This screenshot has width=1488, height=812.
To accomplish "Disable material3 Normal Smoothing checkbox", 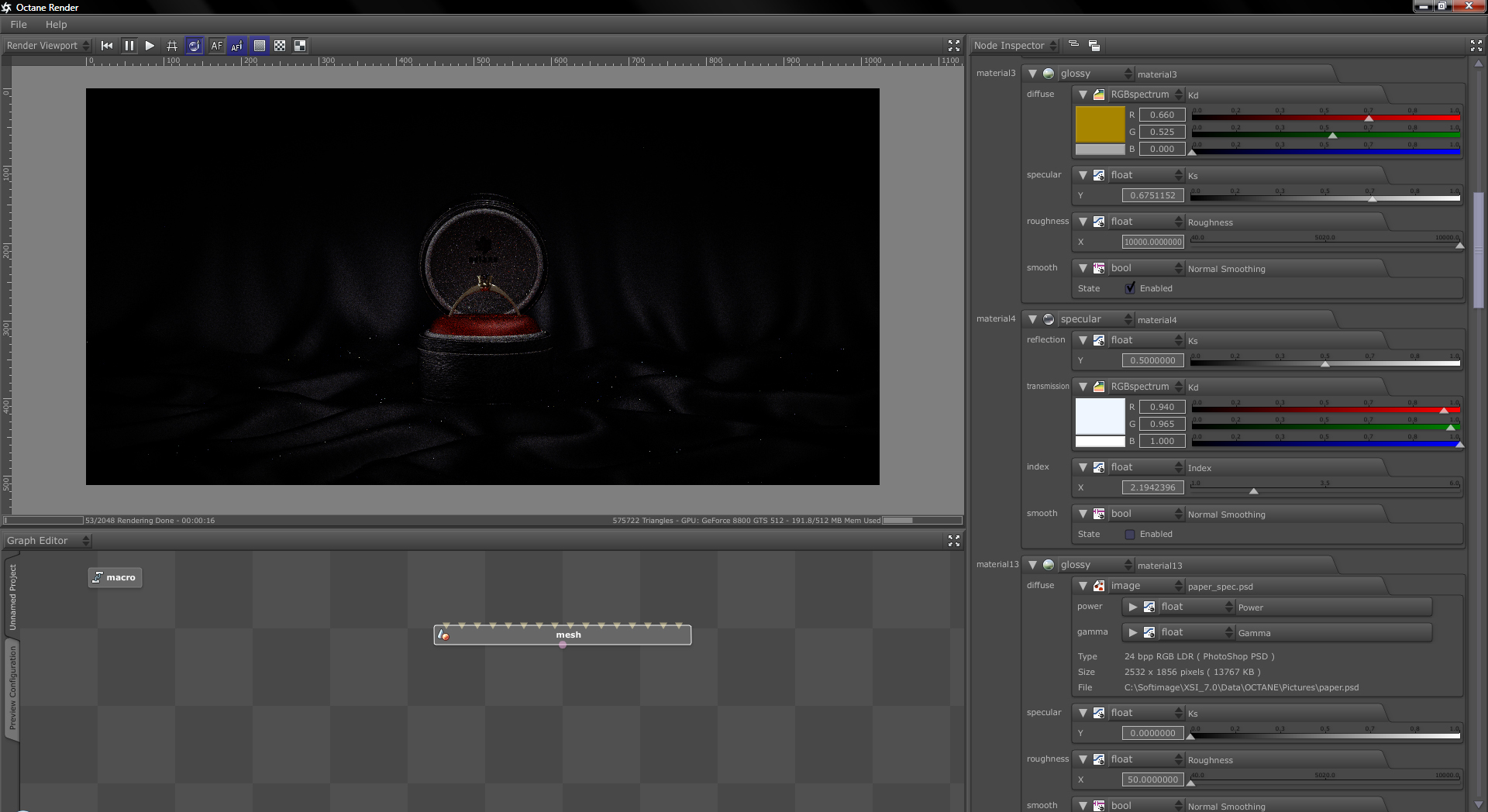I will pyautogui.click(x=1130, y=288).
